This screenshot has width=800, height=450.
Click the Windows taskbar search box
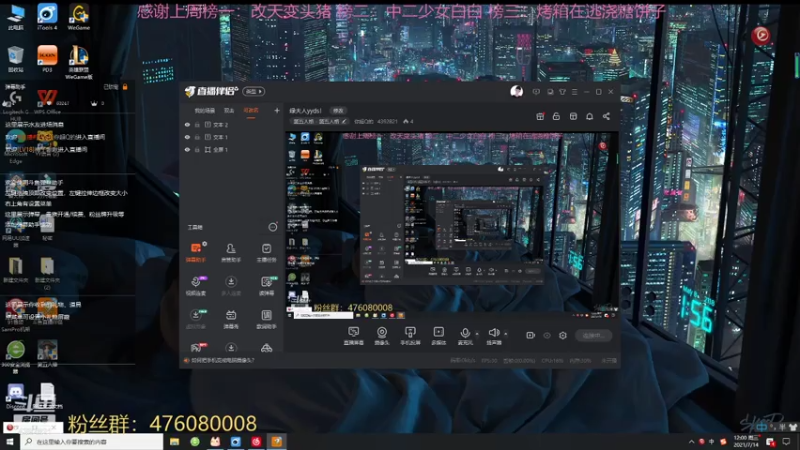coord(92,441)
